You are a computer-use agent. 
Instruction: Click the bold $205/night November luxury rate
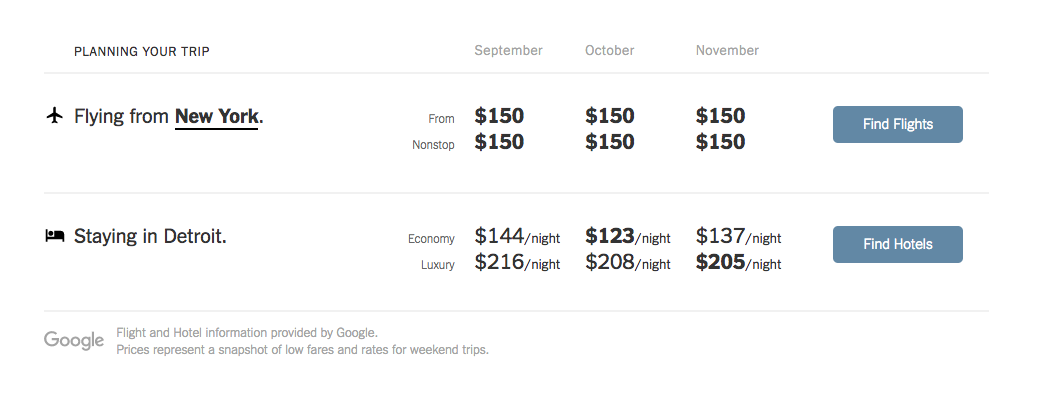point(738,262)
